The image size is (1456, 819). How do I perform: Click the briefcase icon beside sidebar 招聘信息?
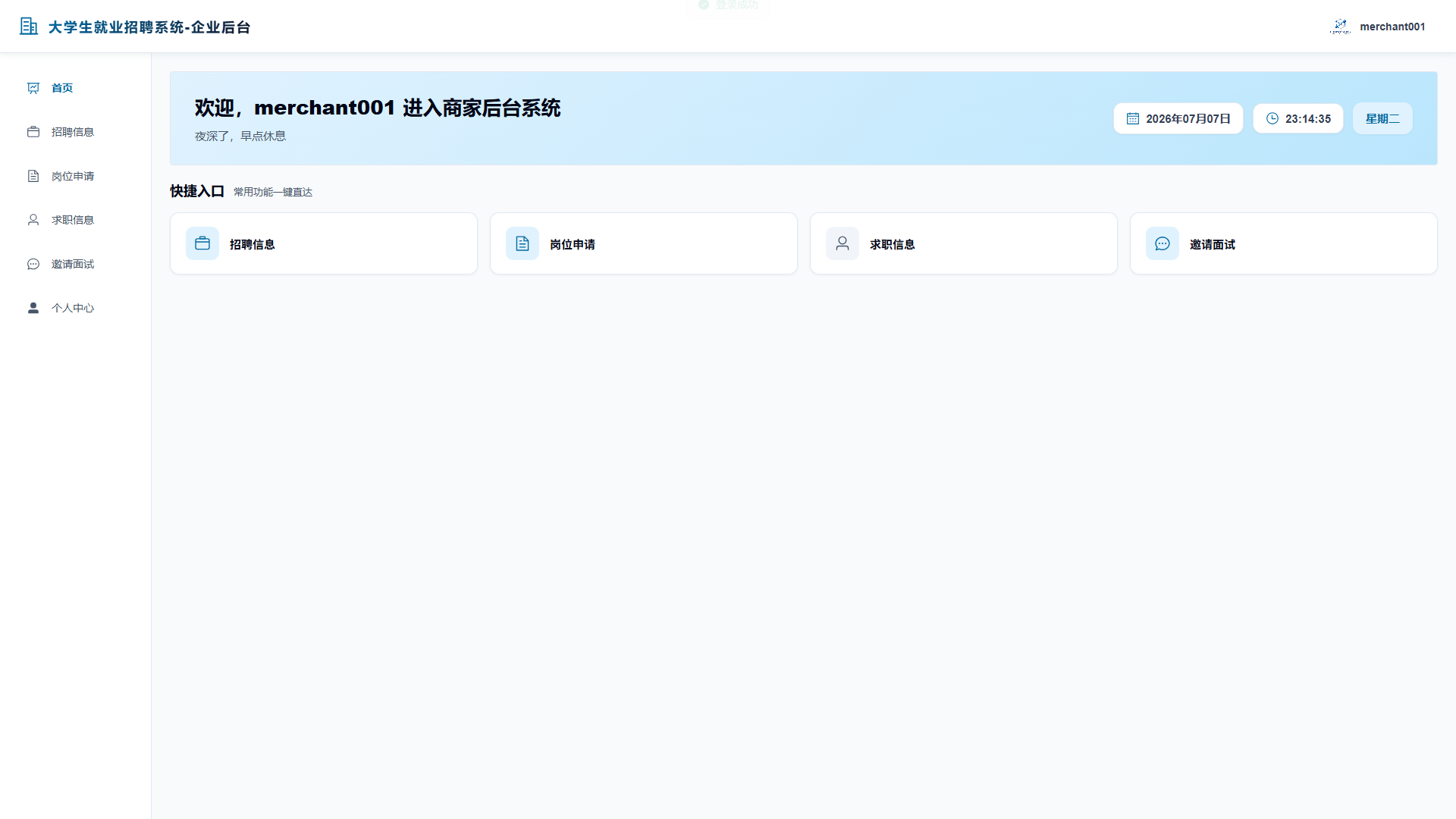point(33,132)
